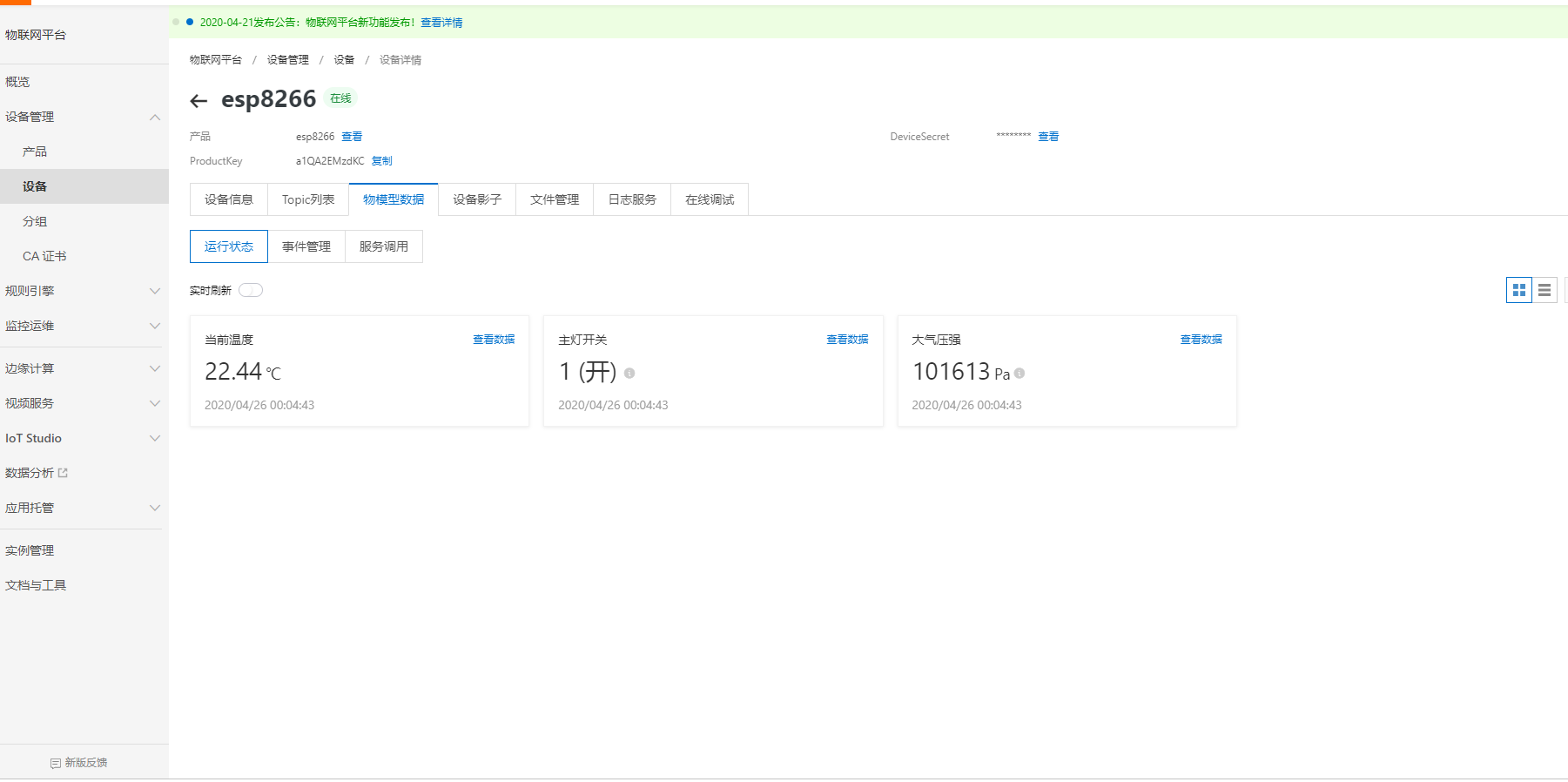Screen dimensions: 1568x782
Task: Open the 在线调试 tab
Action: pyautogui.click(x=710, y=199)
